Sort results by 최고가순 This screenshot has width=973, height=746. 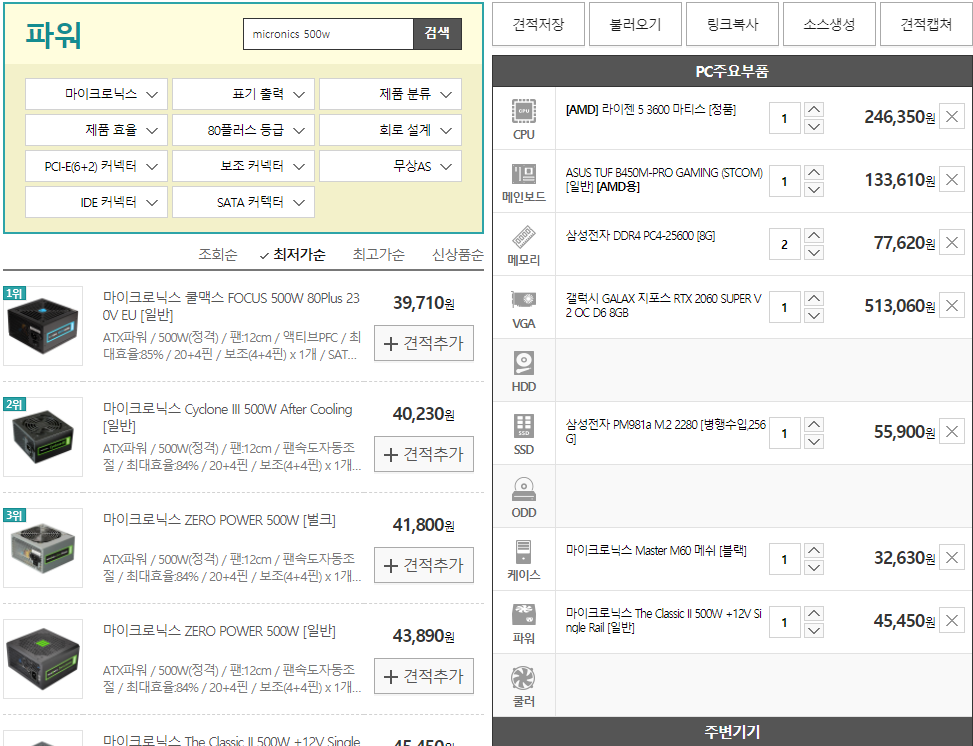(x=379, y=254)
